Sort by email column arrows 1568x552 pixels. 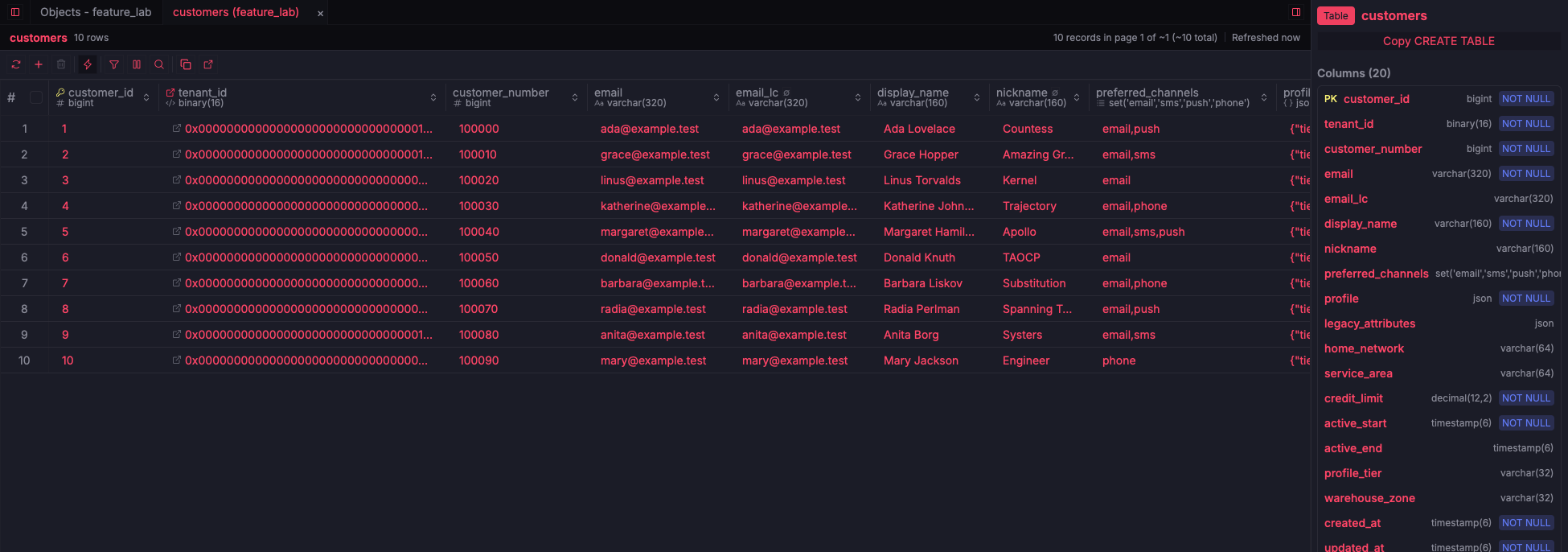click(716, 97)
